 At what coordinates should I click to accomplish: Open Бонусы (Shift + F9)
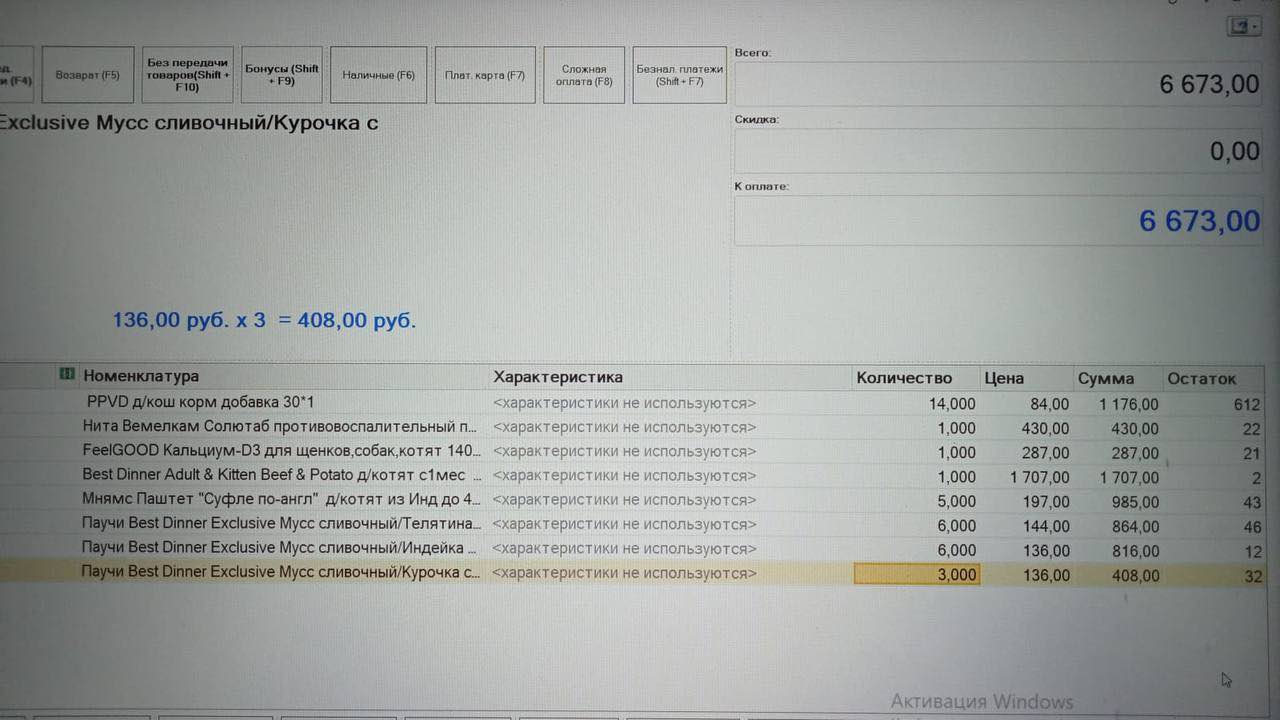[282, 75]
